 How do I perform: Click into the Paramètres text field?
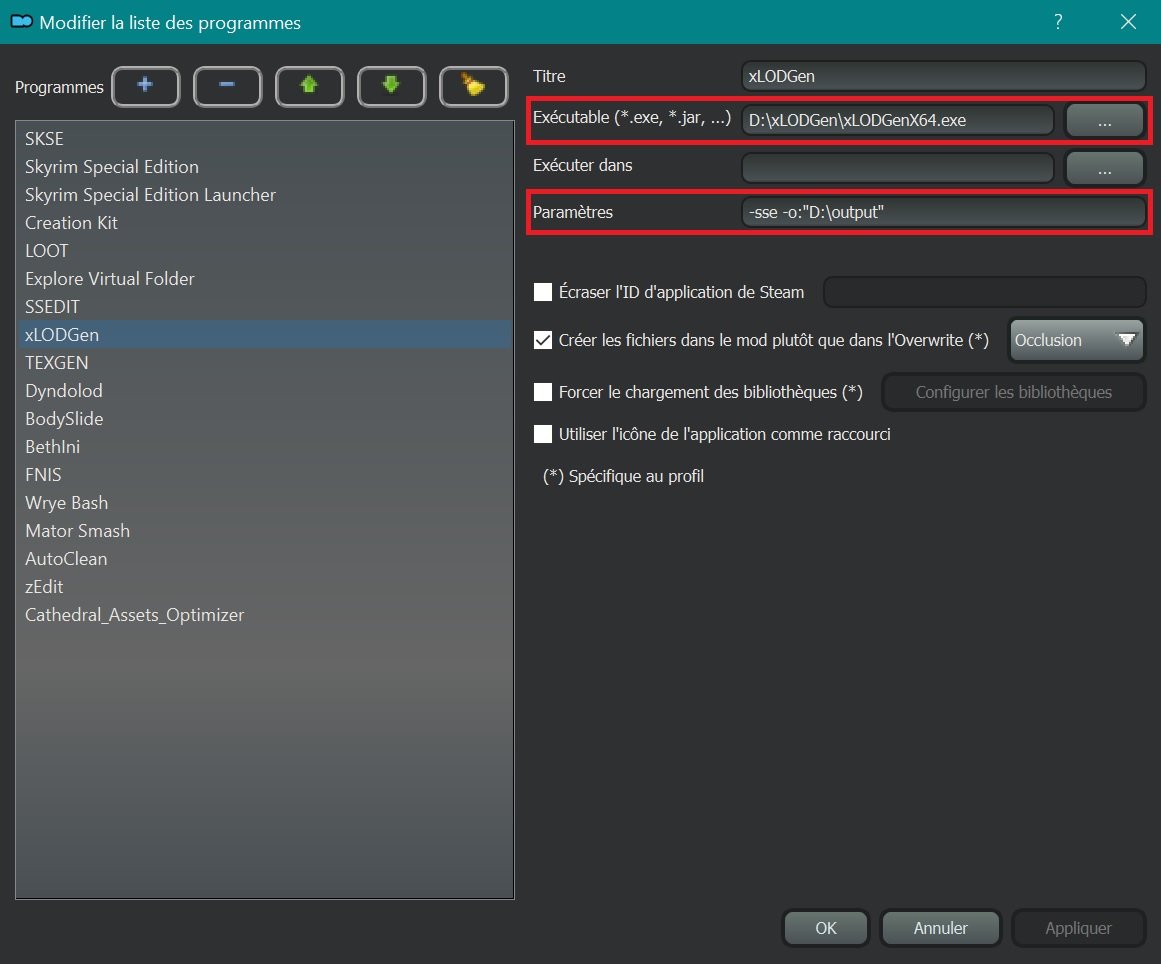click(943, 212)
